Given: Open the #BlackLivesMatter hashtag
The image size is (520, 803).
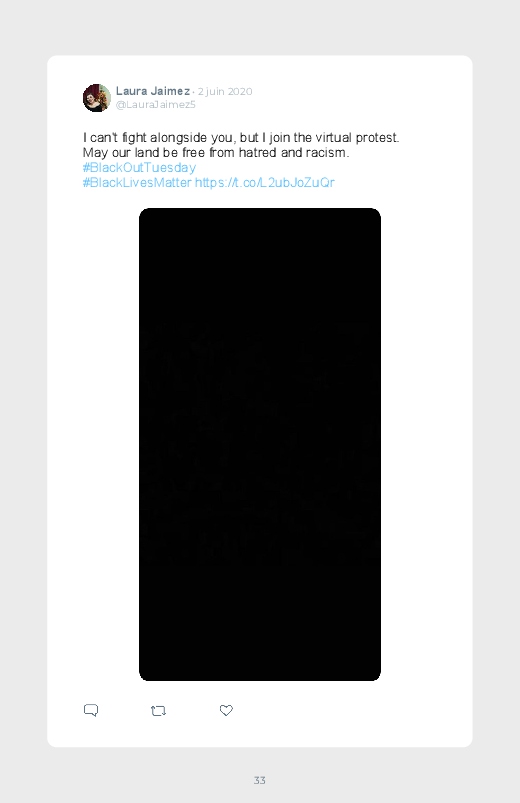Looking at the screenshot, I should pyautogui.click(x=137, y=182).
